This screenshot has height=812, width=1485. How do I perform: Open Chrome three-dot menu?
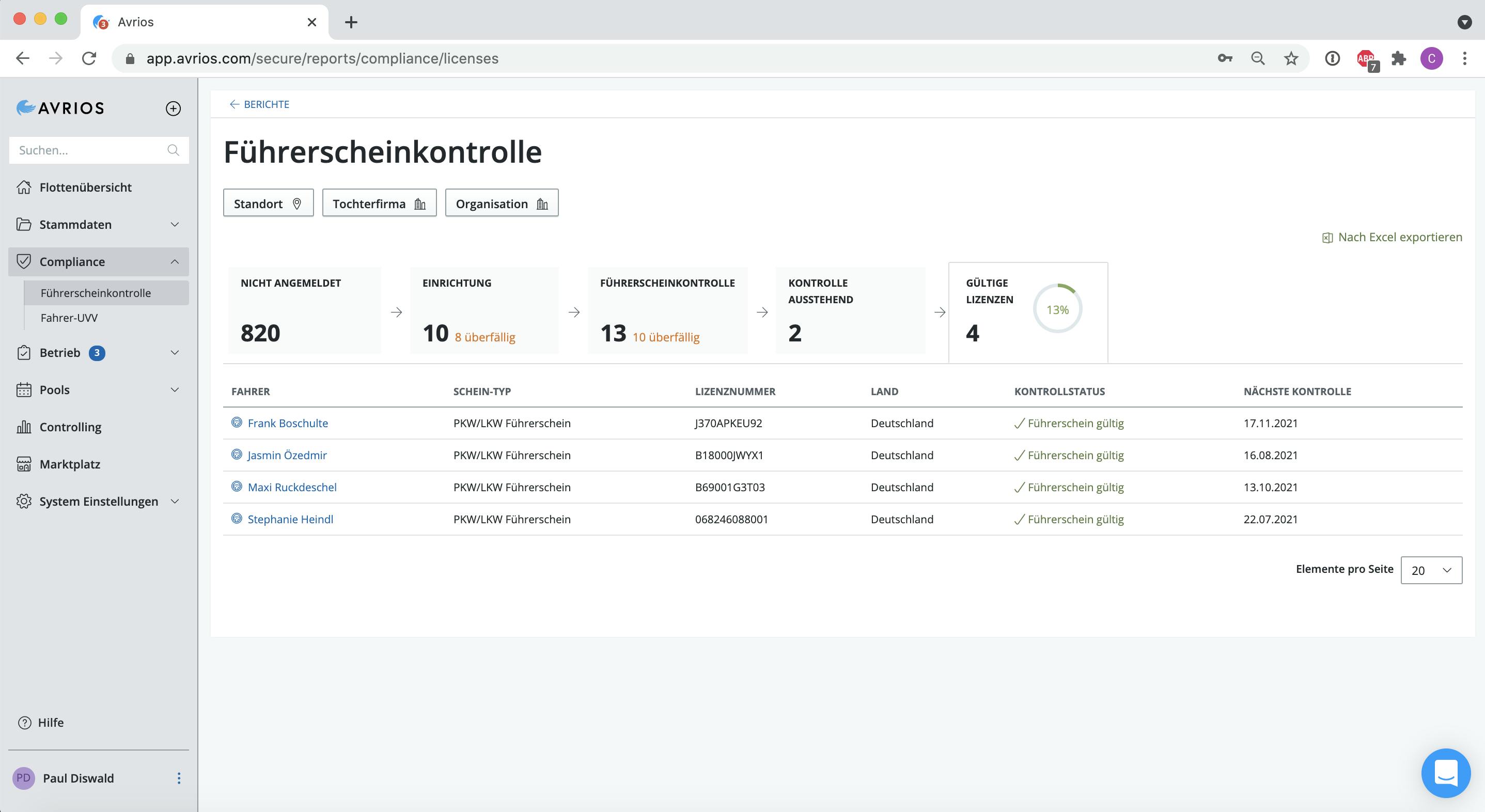[x=1464, y=58]
